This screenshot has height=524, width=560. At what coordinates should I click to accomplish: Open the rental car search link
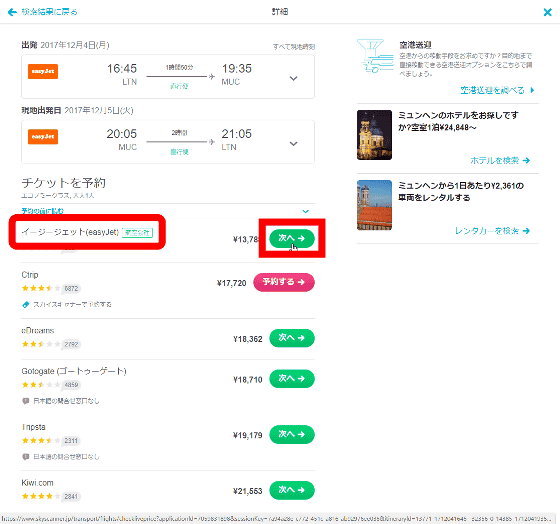click(492, 231)
